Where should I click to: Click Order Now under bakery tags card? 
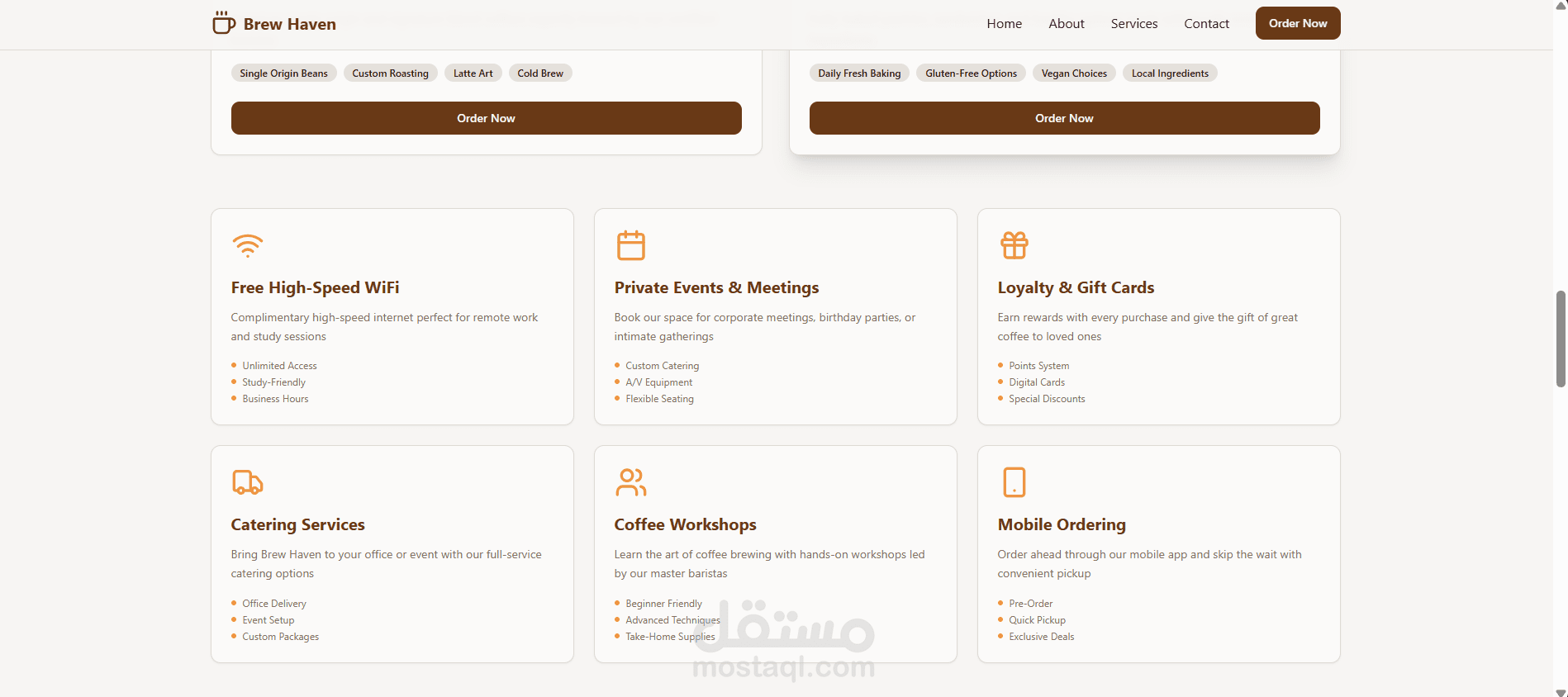coord(1064,118)
